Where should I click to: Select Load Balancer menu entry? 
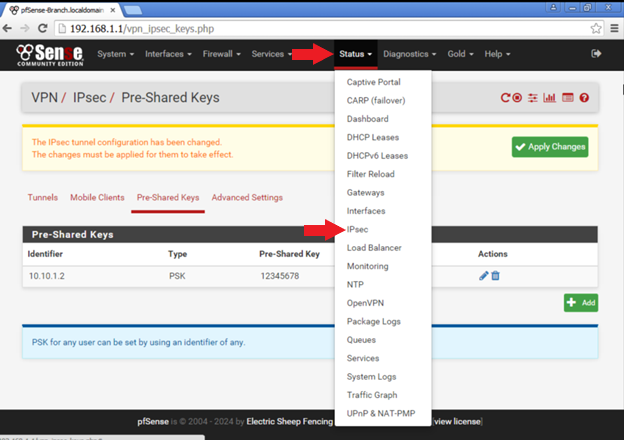374,247
